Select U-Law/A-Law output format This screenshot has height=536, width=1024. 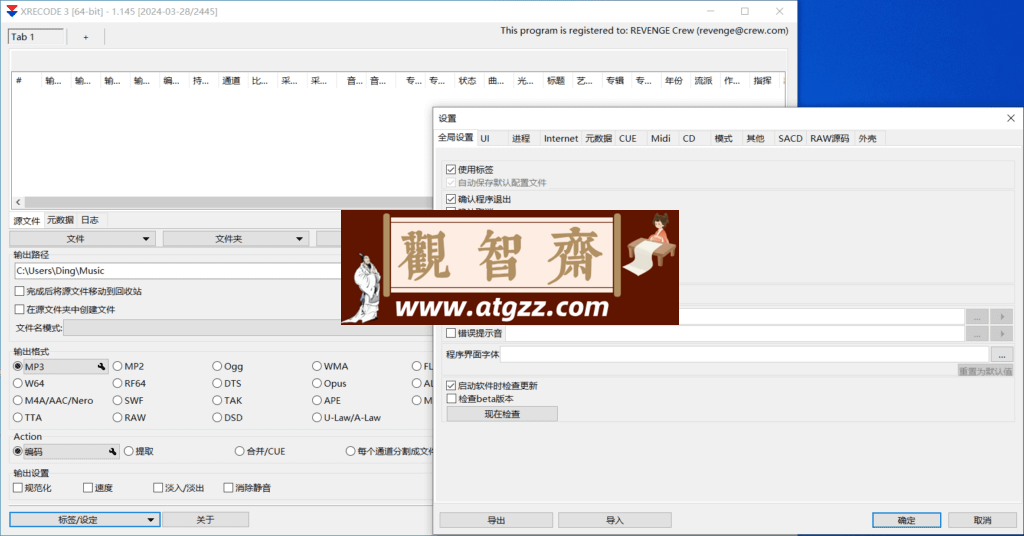317,417
